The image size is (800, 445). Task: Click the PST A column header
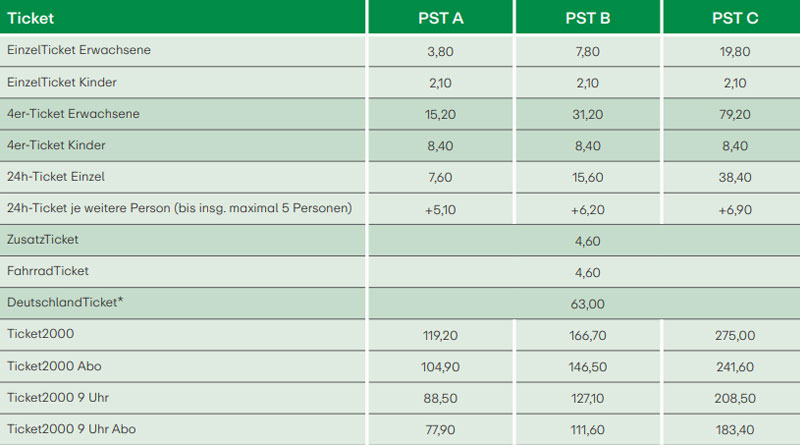(x=440, y=18)
